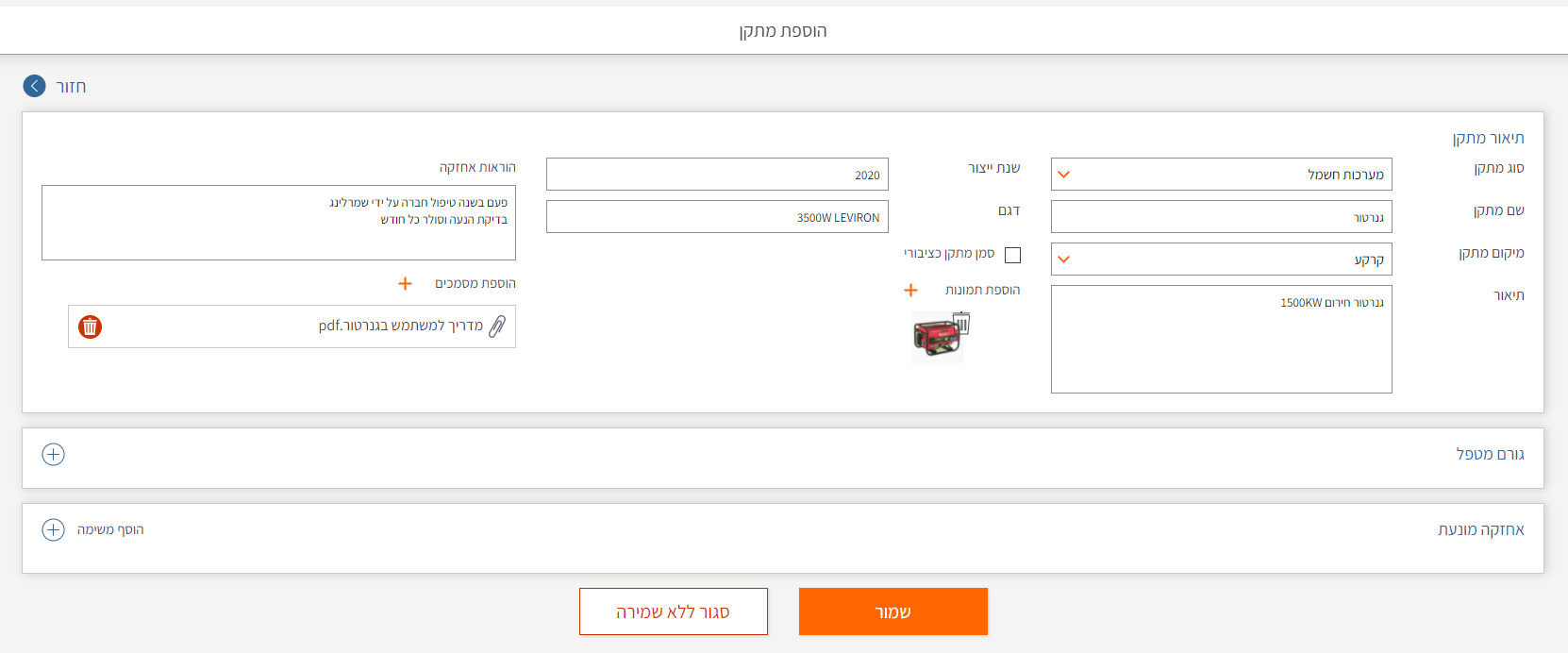This screenshot has width=1568, height=653.
Task: Open the מיקום מתקן dropdown showing קרקע
Action: [x=1221, y=260]
